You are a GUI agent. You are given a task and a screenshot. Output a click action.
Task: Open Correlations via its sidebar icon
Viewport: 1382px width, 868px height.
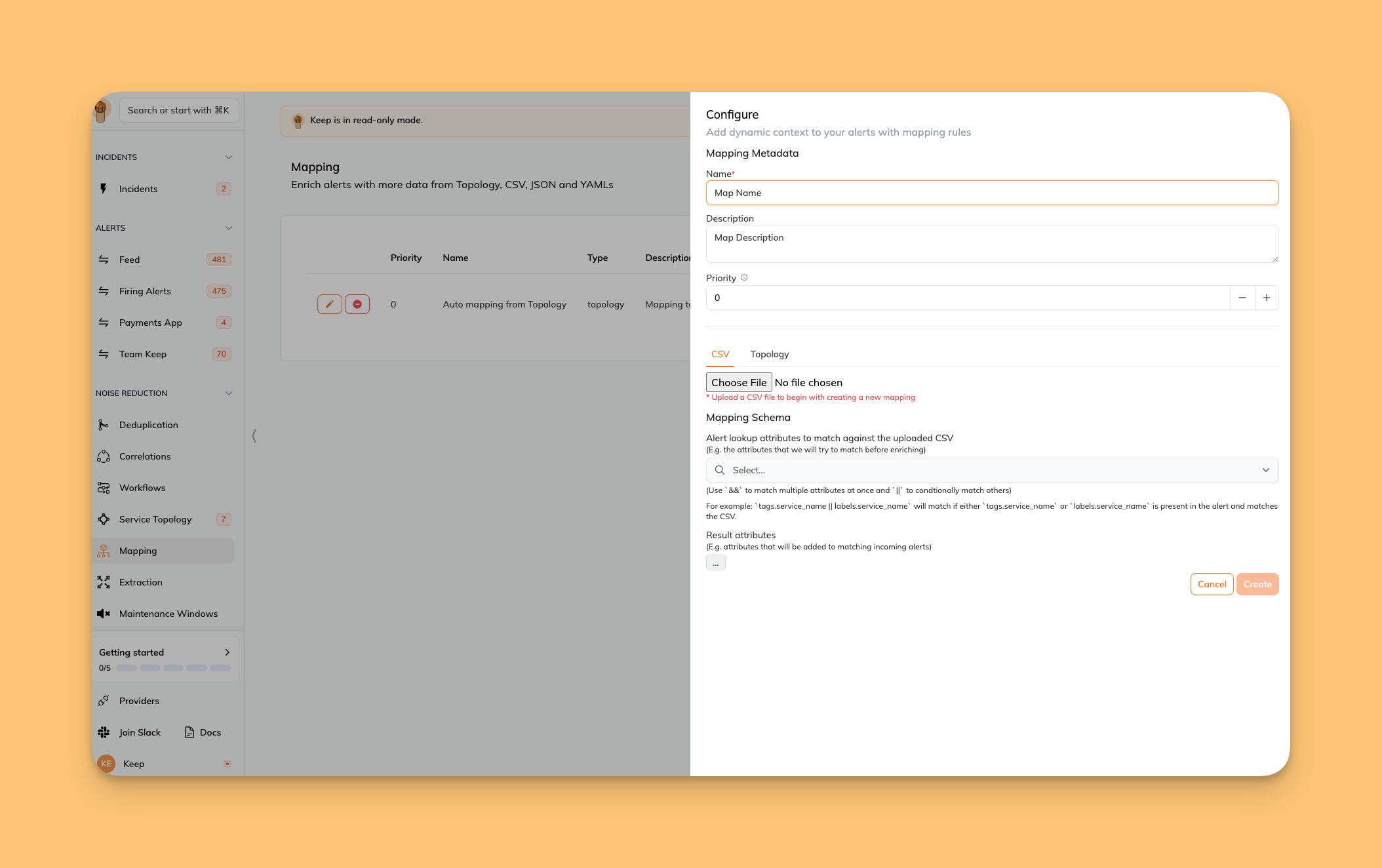[104, 456]
